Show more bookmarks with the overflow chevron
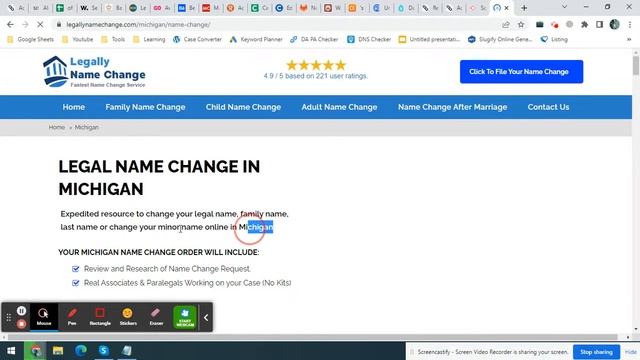This screenshot has width=640, height=360. coord(629,40)
